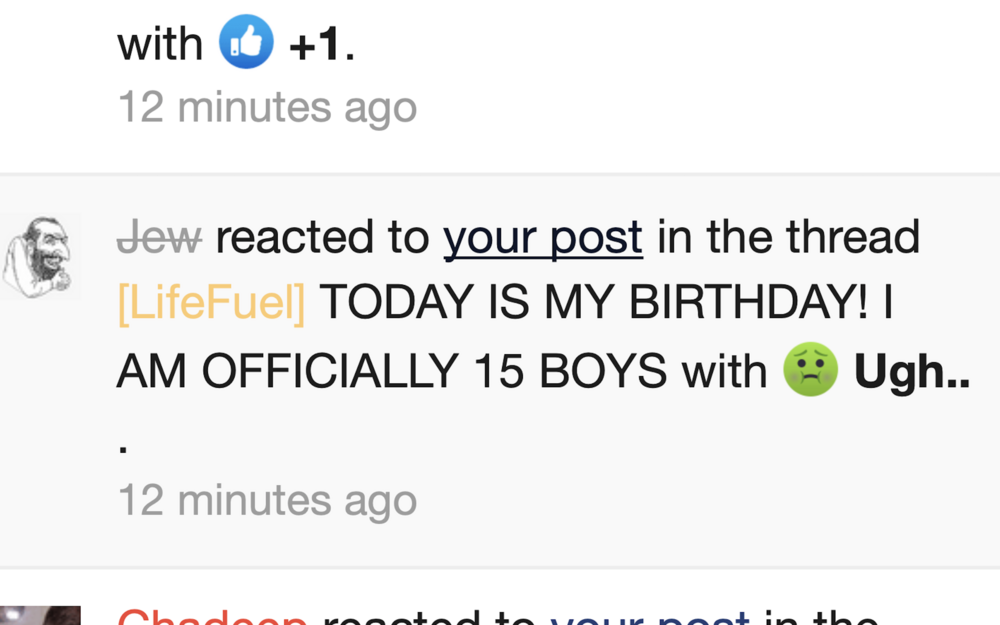Click the timestamp below the Ugh reaction
This screenshot has width=1000, height=625.
click(267, 501)
